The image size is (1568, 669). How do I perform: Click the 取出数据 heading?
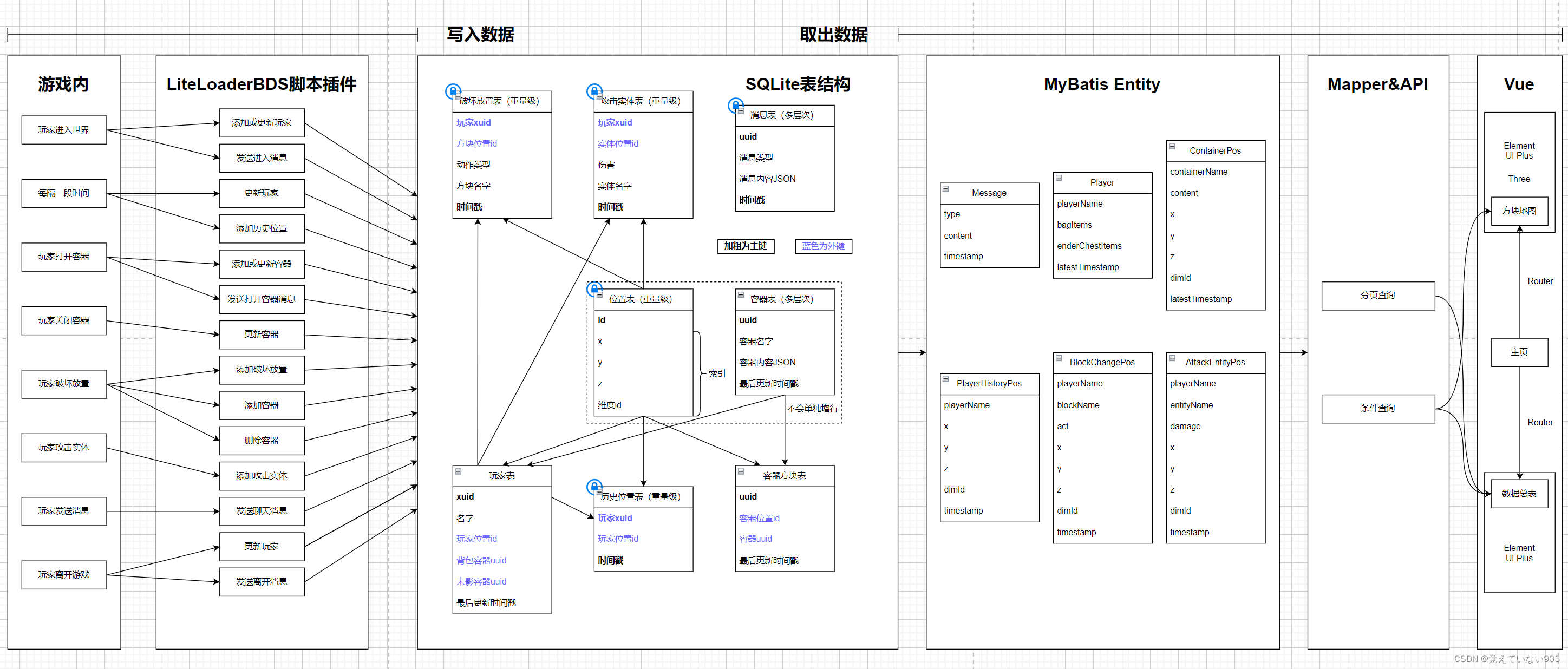click(833, 34)
